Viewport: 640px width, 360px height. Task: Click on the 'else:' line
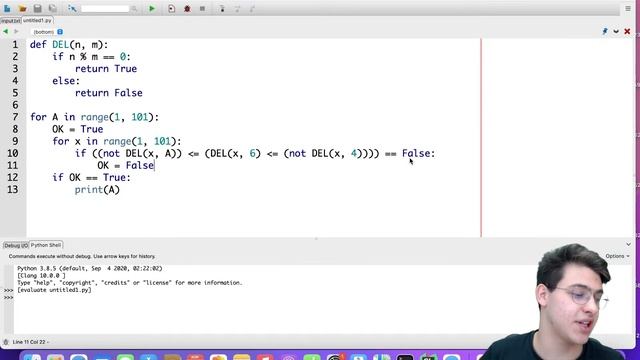(66, 81)
